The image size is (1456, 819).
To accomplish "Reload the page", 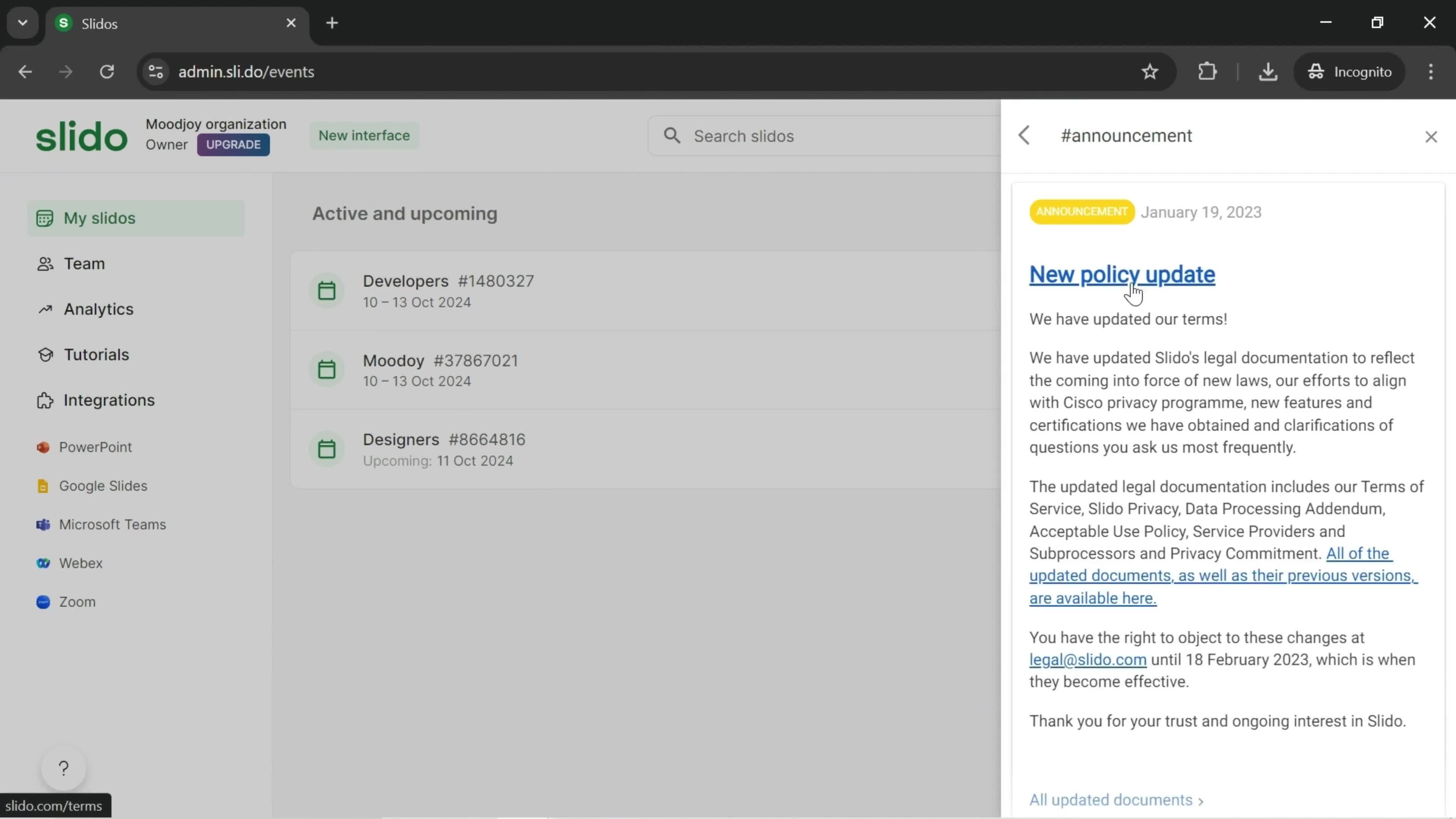I will [107, 72].
